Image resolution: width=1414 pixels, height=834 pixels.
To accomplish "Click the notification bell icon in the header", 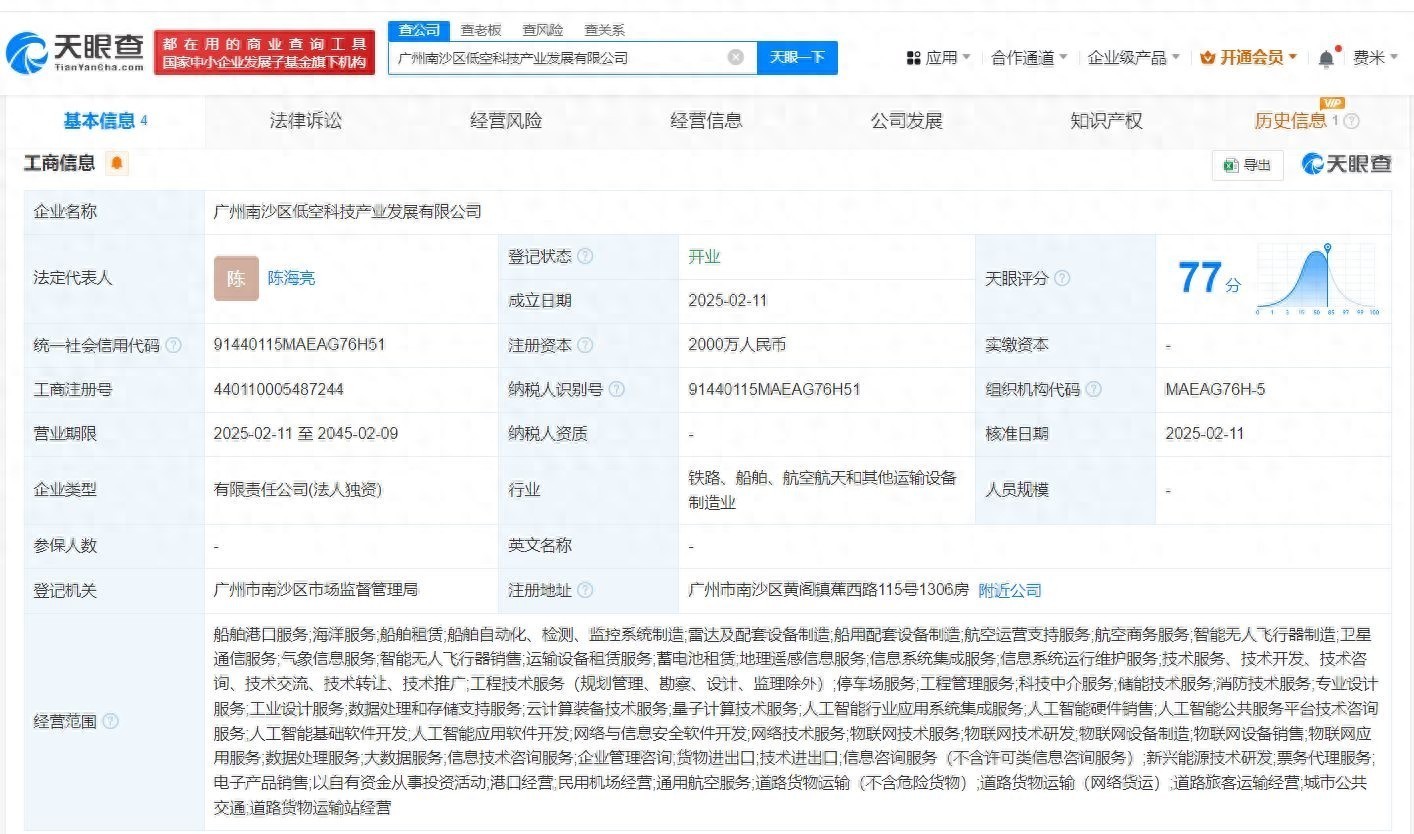I will 1326,59.
